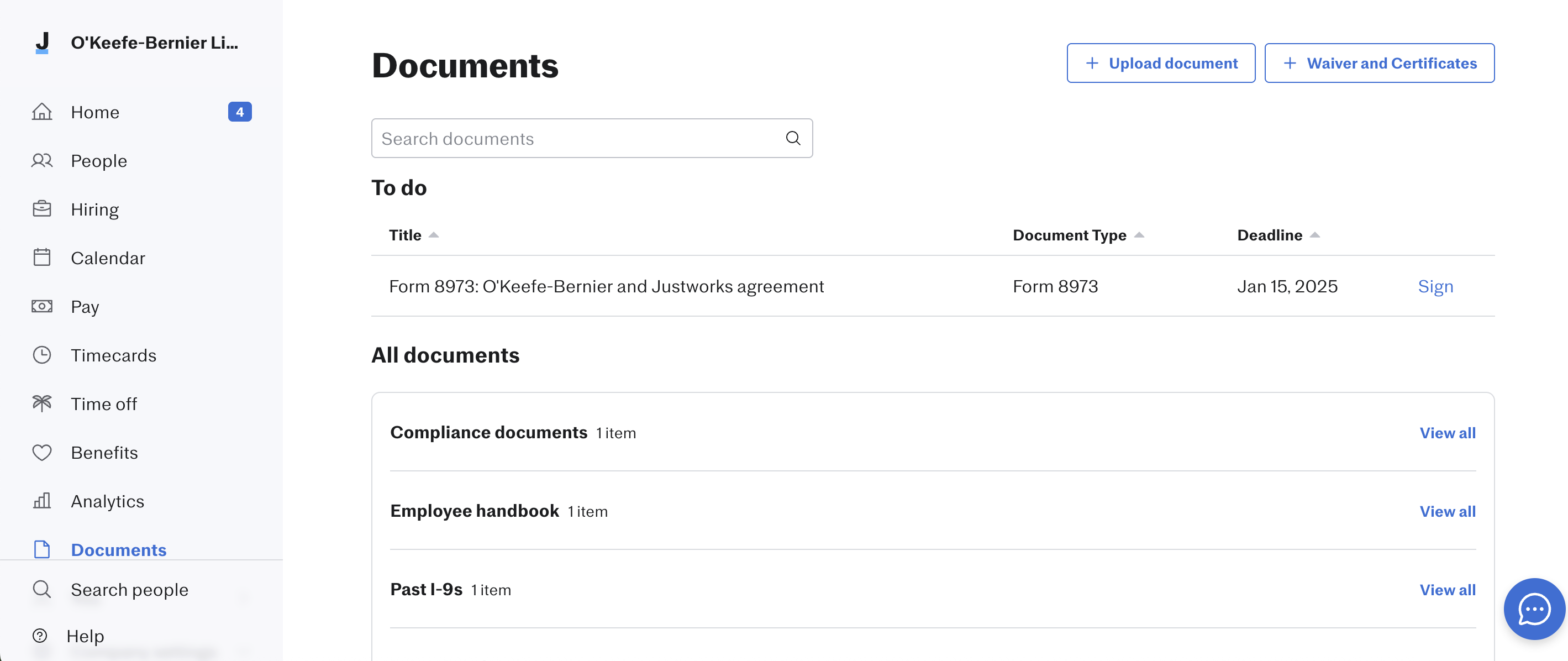Click the Search people magnifier icon
The width and height of the screenshot is (1568, 661).
[42, 589]
